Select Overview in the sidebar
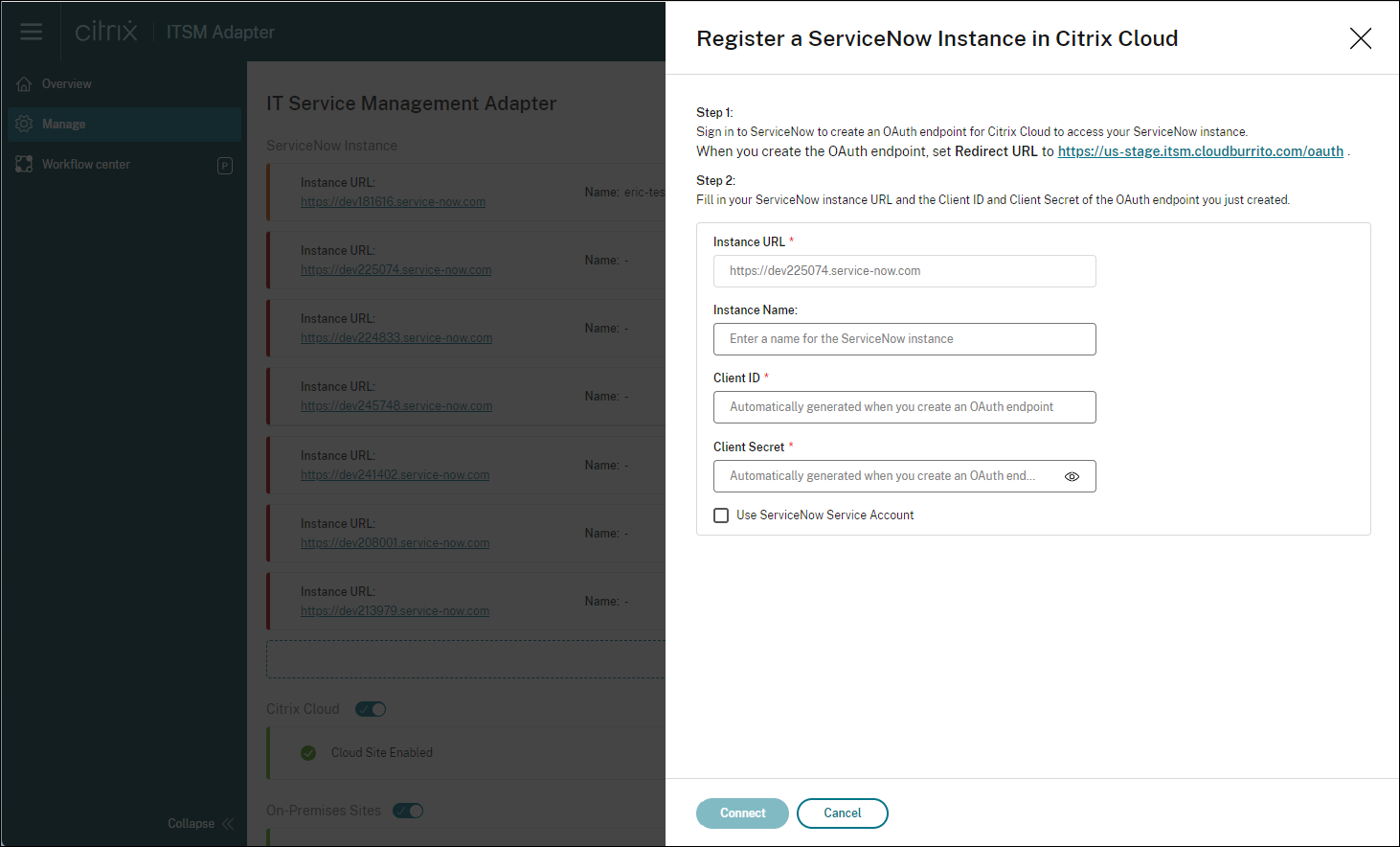The image size is (1400, 847). [x=67, y=84]
